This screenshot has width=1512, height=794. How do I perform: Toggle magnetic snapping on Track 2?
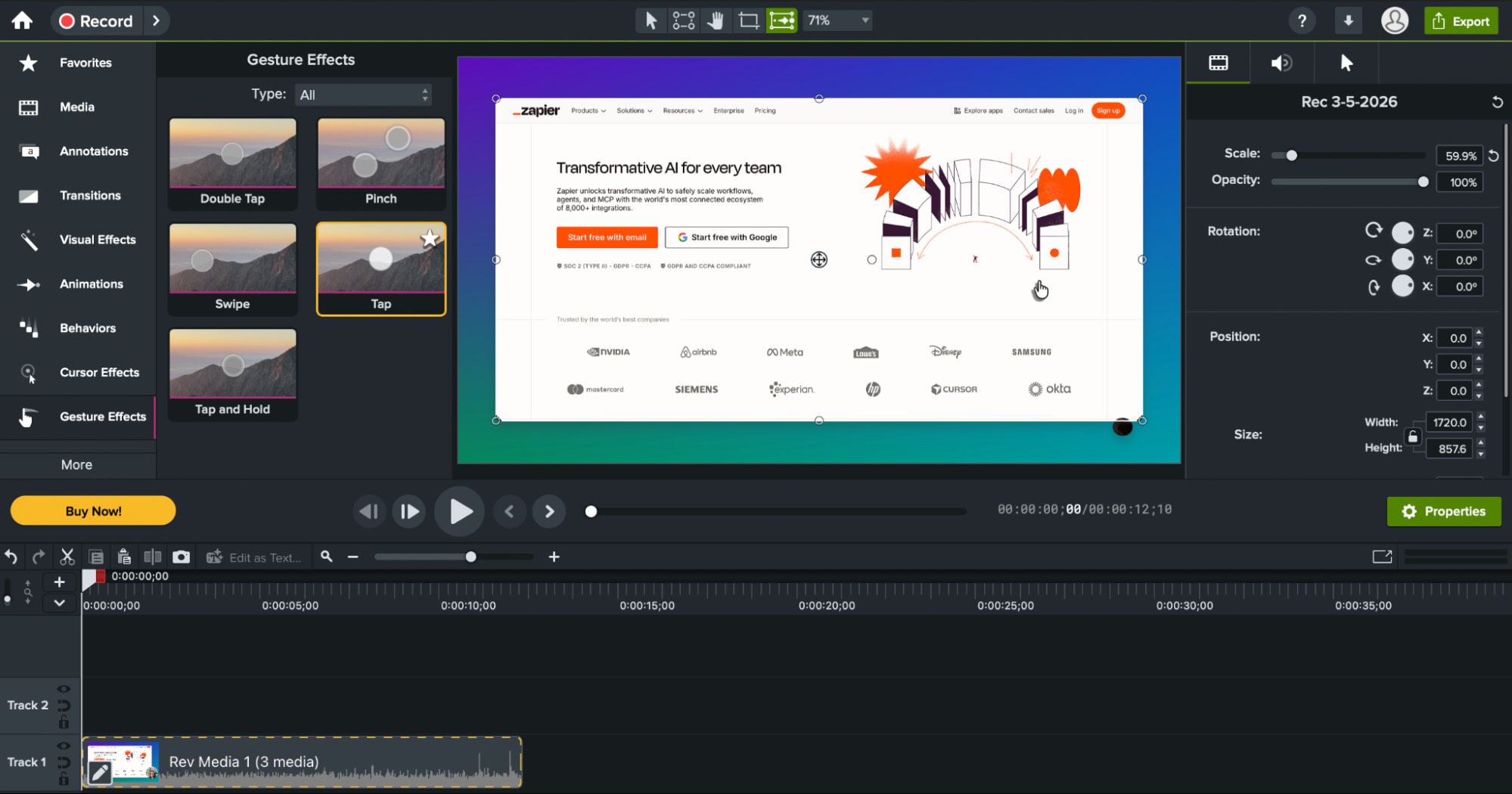[x=64, y=706]
